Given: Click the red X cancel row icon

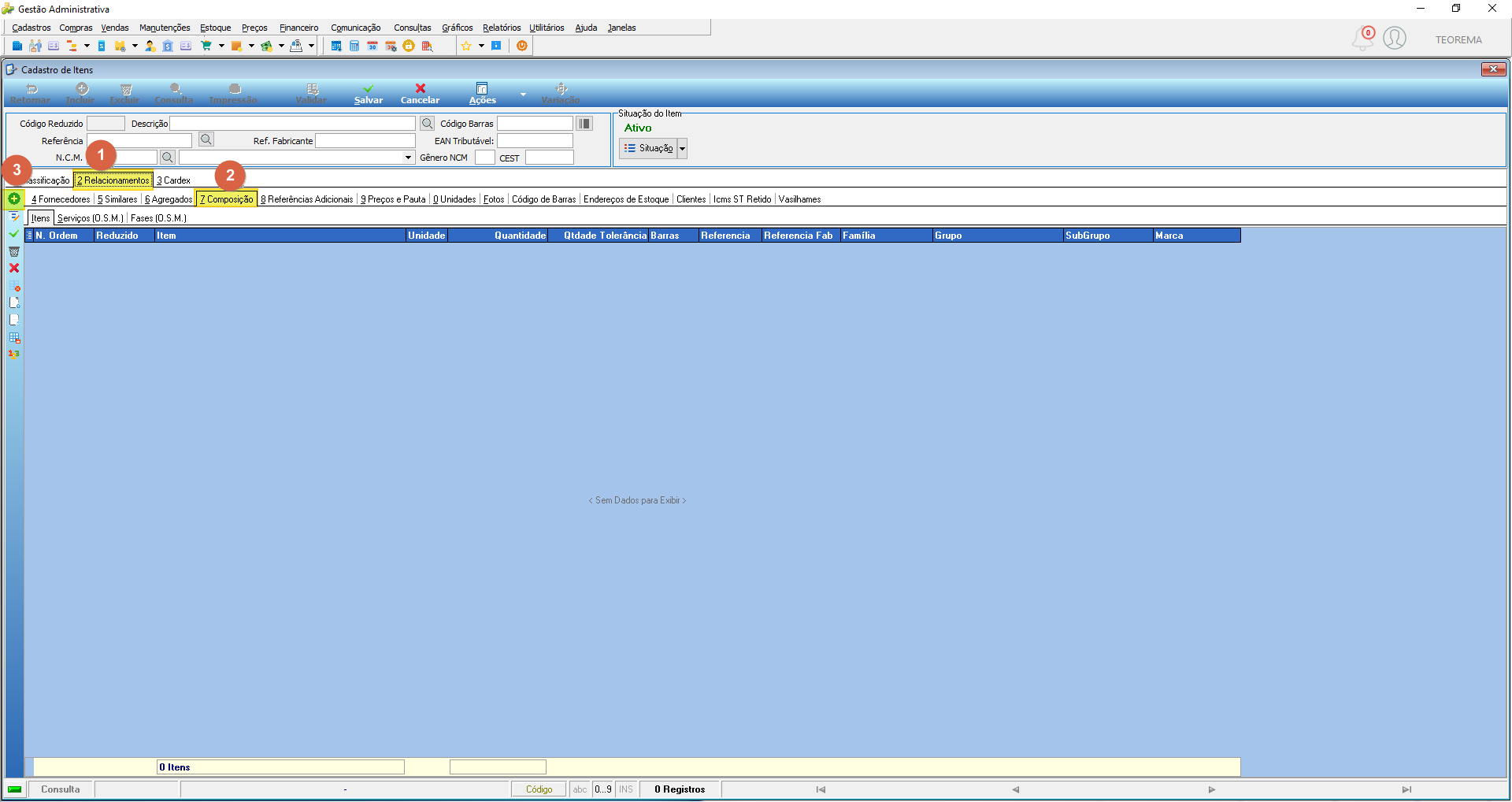Looking at the screenshot, I should pos(14,269).
